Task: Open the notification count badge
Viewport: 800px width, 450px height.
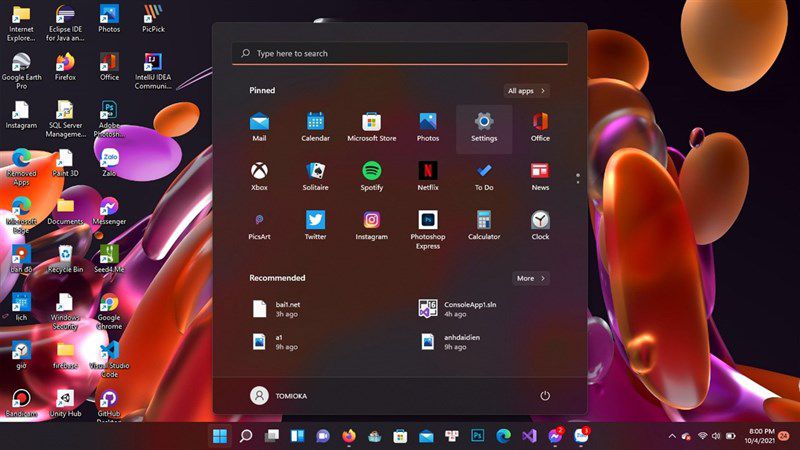Action: tap(784, 436)
